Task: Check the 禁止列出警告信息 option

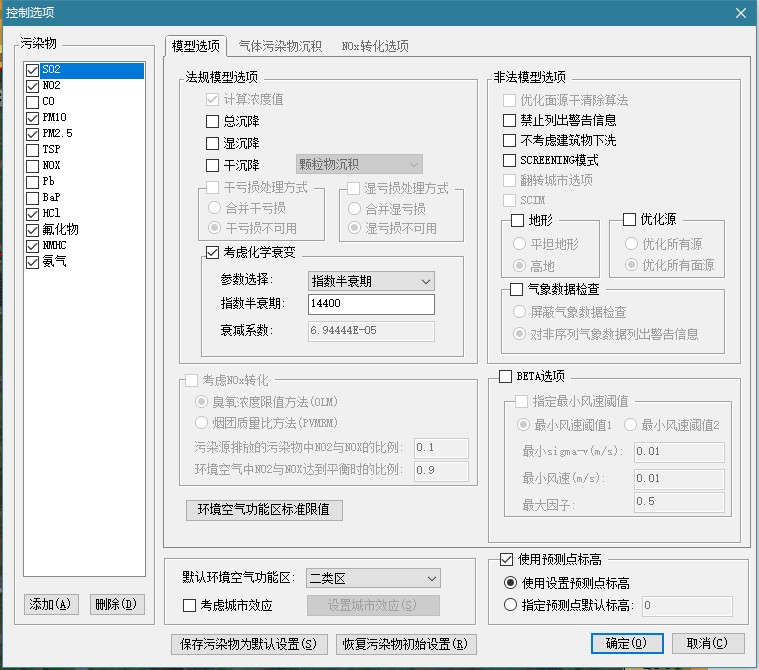Action: (510, 120)
